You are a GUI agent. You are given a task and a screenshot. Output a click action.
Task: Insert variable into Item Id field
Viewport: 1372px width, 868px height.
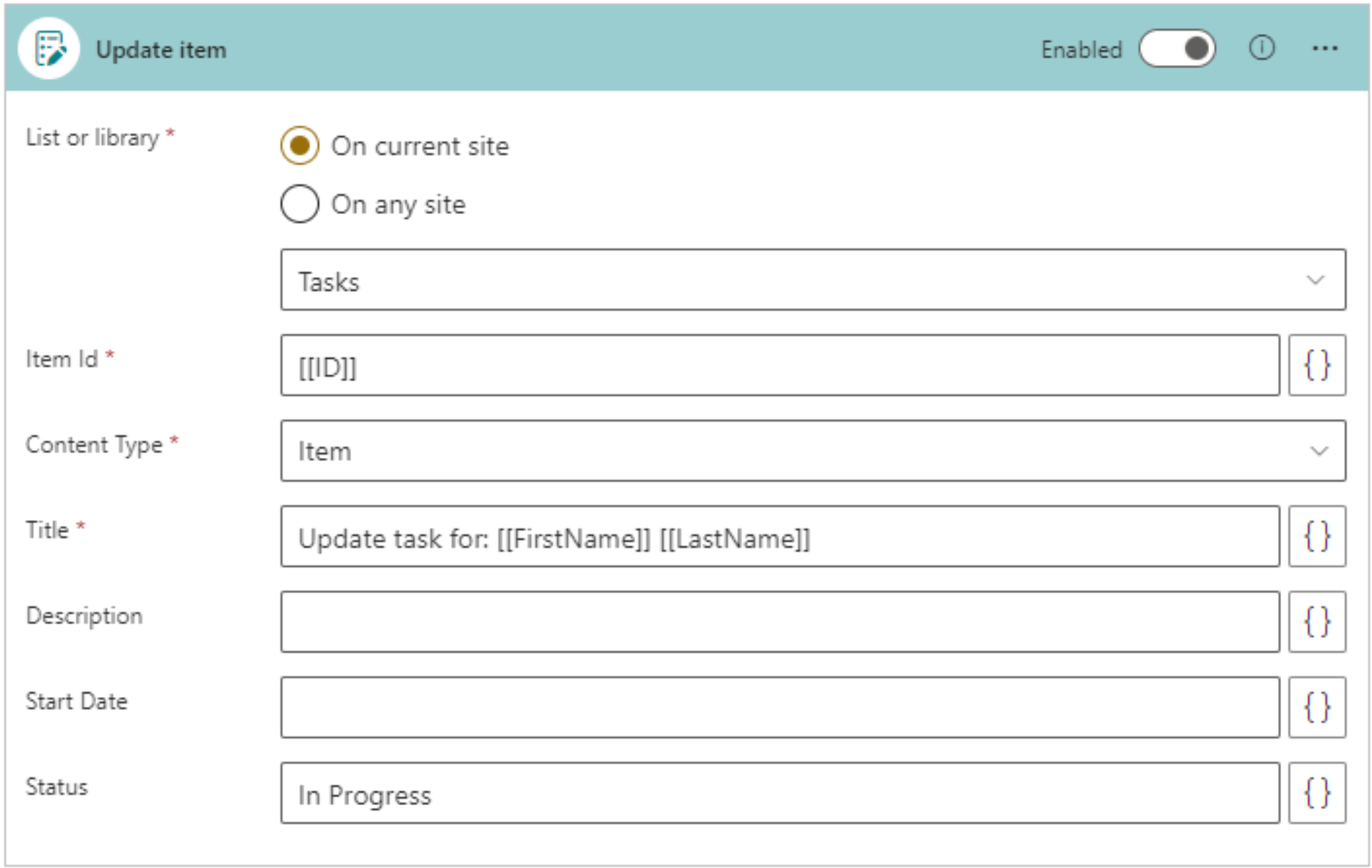coord(1317,366)
